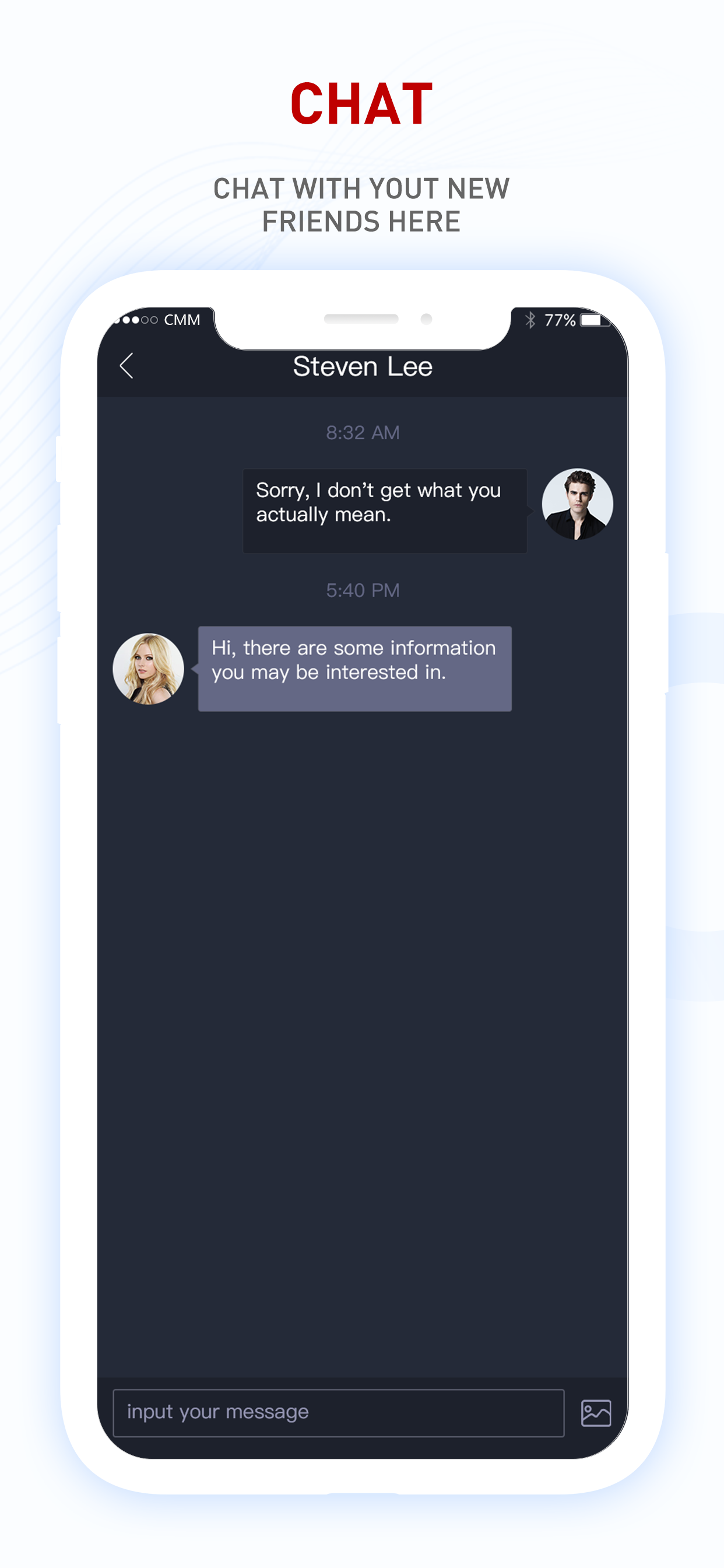The height and width of the screenshot is (1568, 724).
Task: Click the 8:32 AM timestamp
Action: (x=363, y=432)
